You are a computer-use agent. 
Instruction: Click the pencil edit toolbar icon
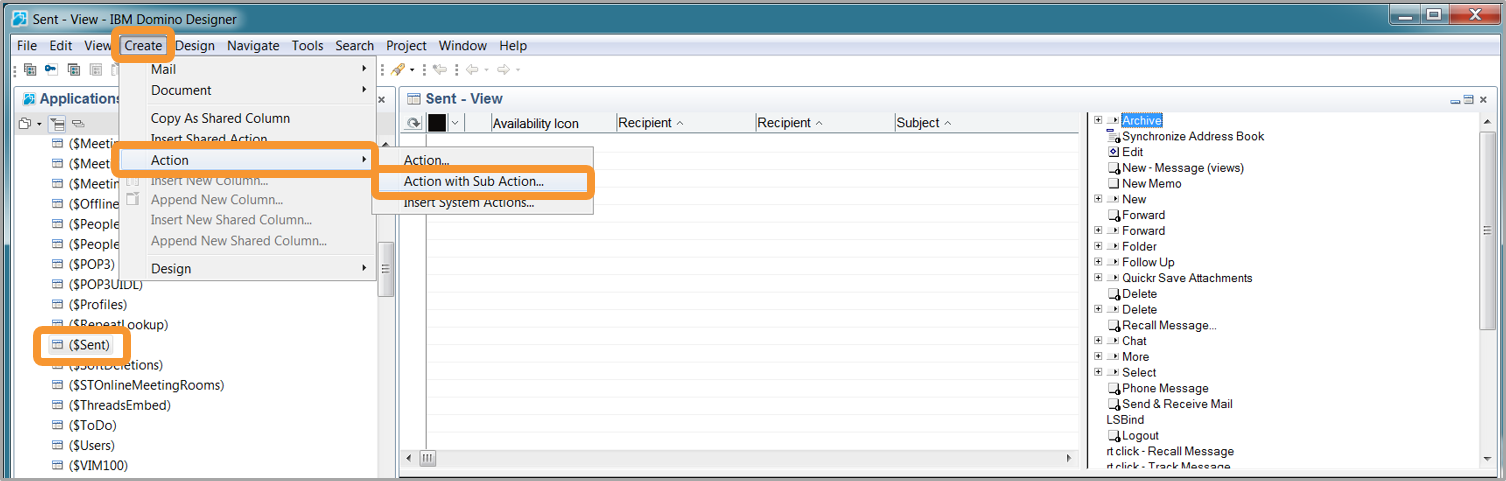pos(397,69)
